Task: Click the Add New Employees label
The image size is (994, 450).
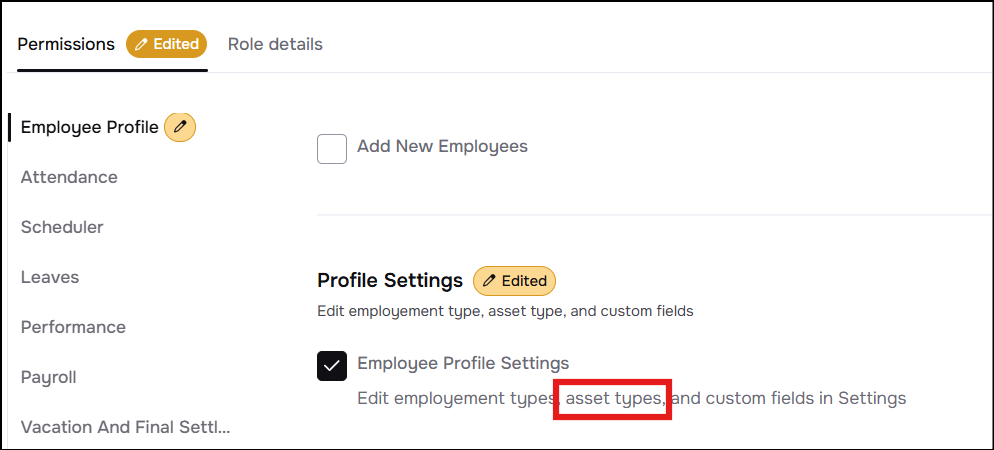Action: tap(442, 146)
